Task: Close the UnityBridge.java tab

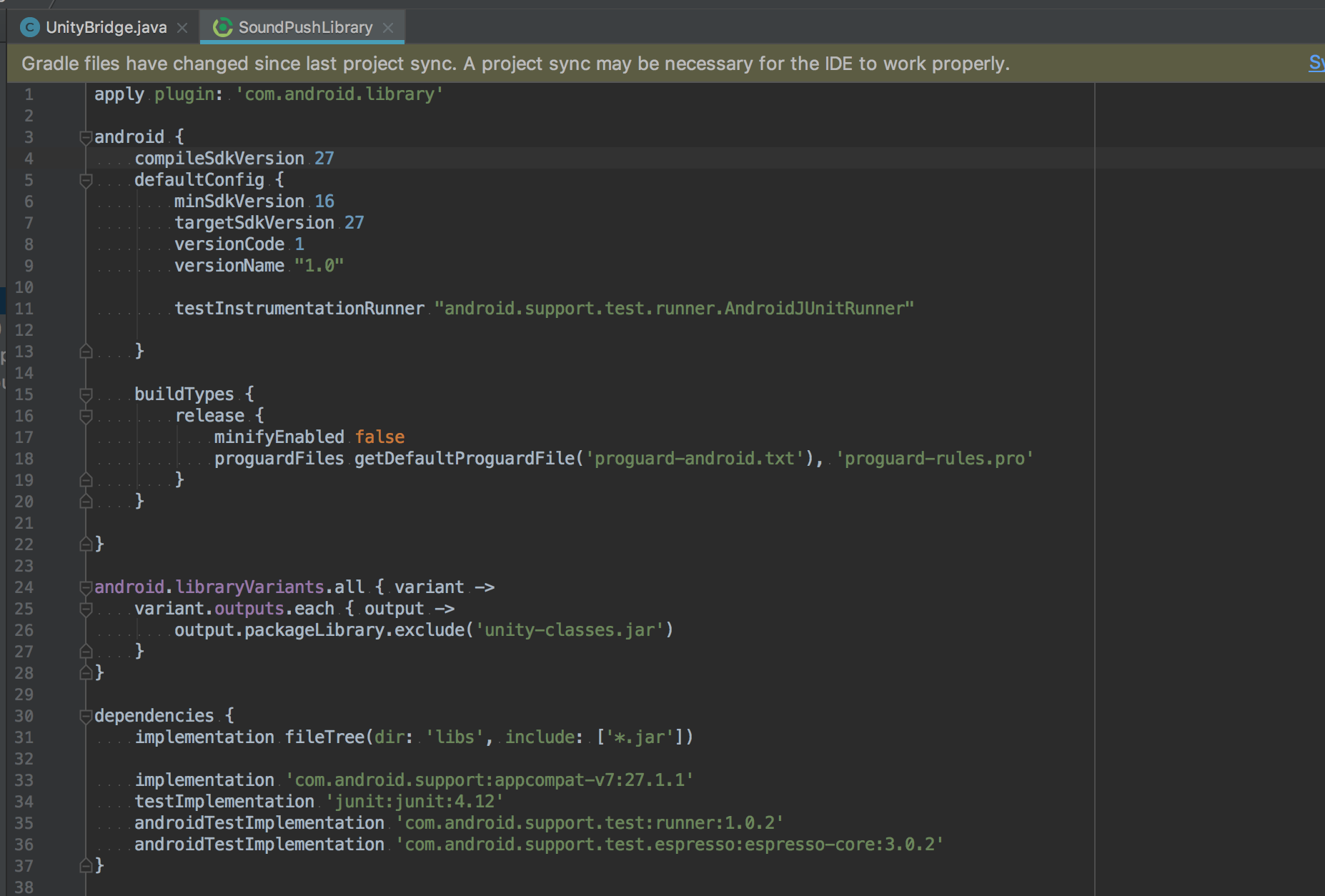Action: click(182, 28)
